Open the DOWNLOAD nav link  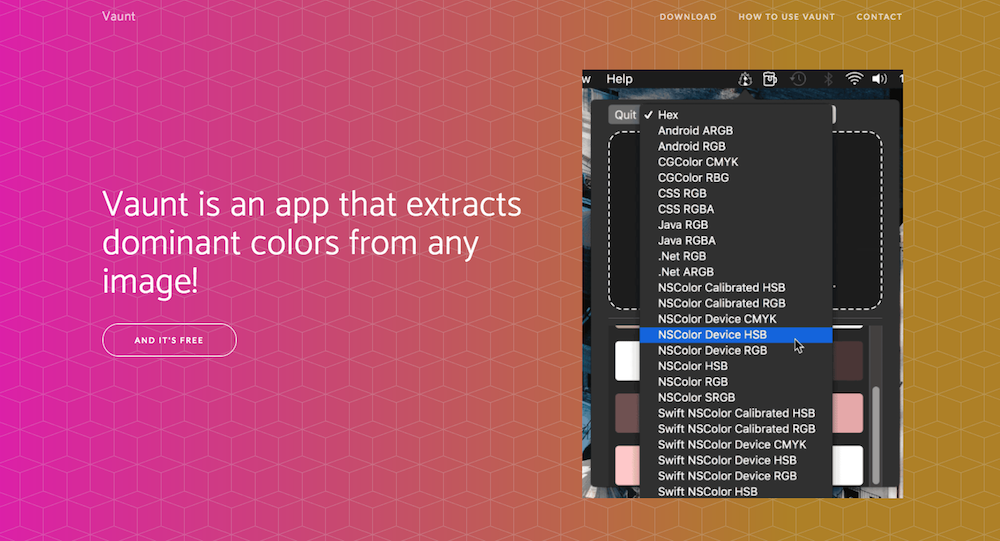[688, 17]
